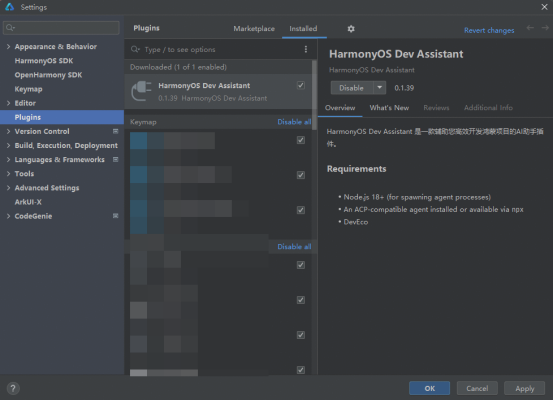Click Disable all next to Keymap
553x401 pixels.
pos(294,122)
